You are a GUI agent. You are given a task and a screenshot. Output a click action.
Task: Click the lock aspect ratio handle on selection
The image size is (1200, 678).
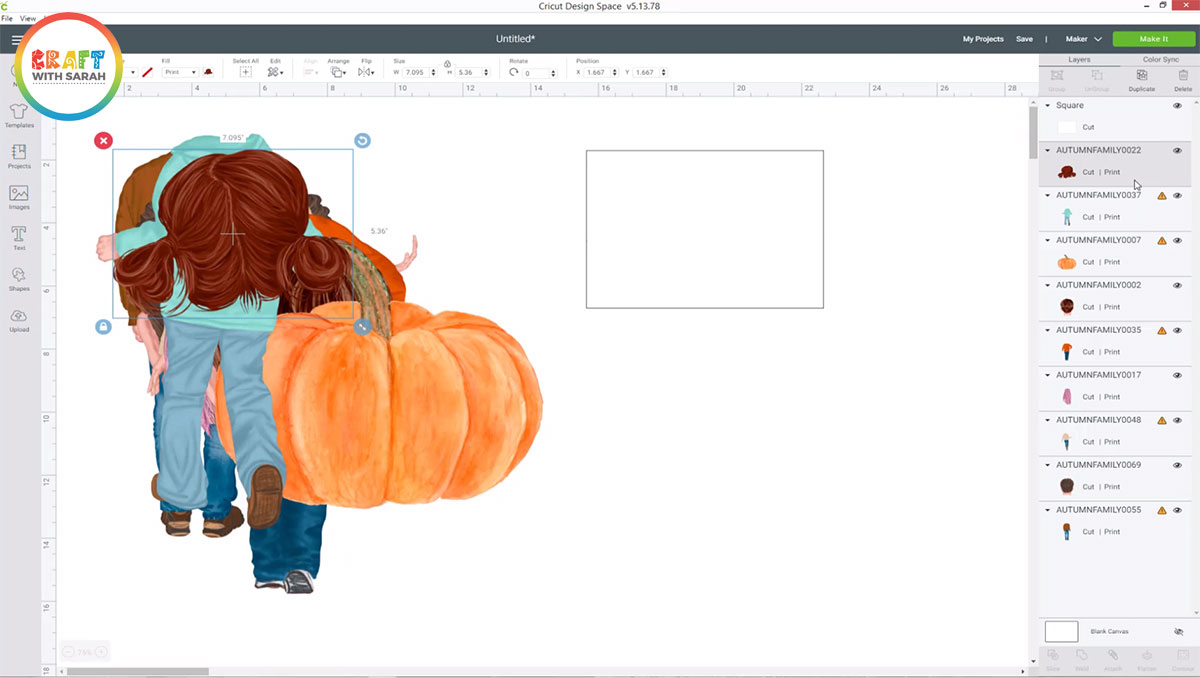pos(103,327)
